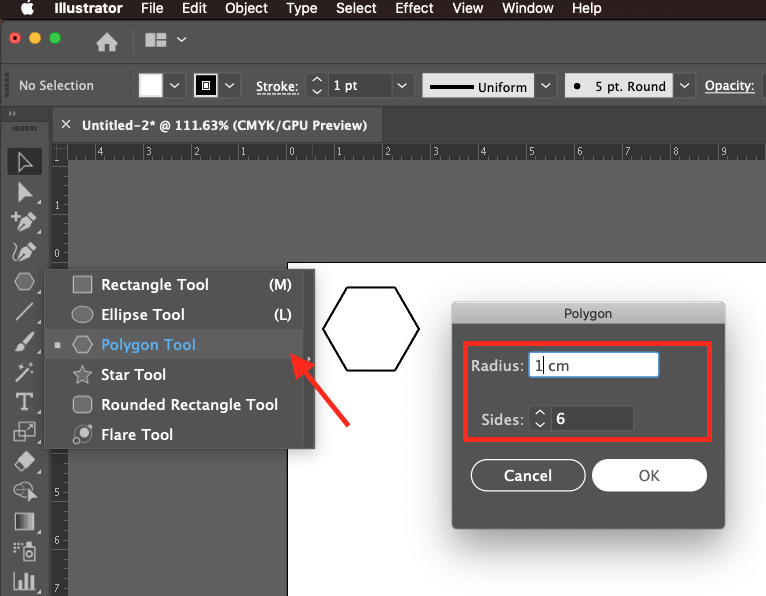Go to the Home screen icon
Image resolution: width=766 pixels, height=596 pixels.
(106, 41)
